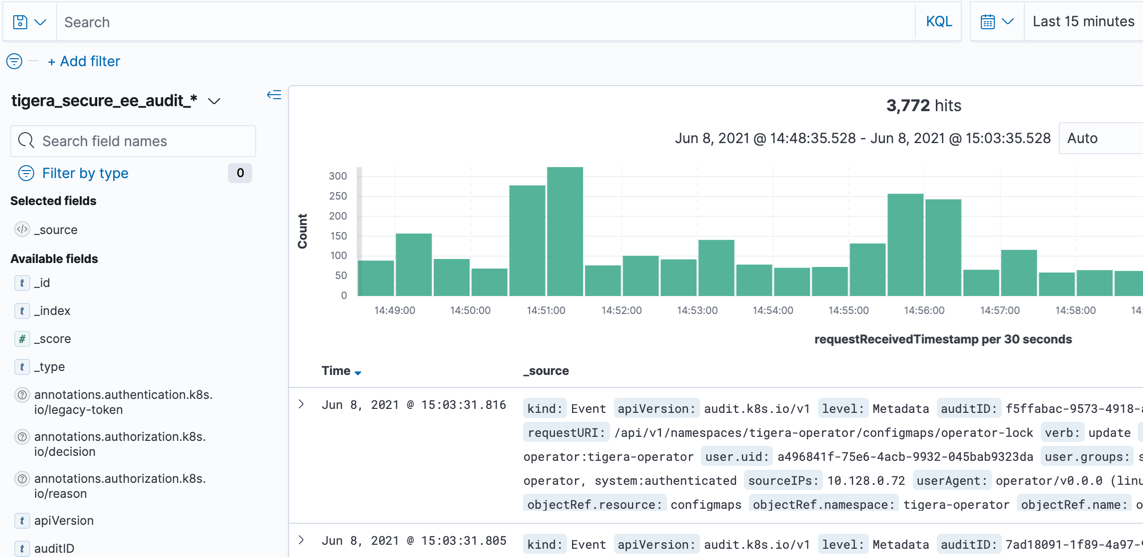This screenshot has width=1143, height=557.
Task: Click the calendar date quick-menu icon
Action: 996,22
